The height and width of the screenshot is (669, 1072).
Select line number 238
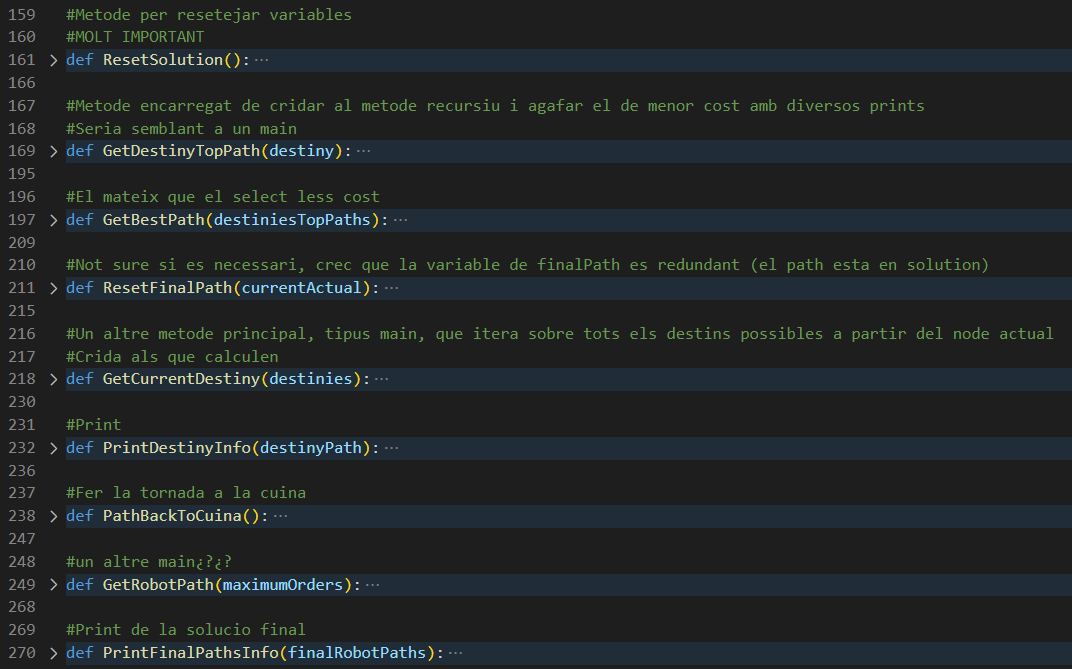coord(22,517)
